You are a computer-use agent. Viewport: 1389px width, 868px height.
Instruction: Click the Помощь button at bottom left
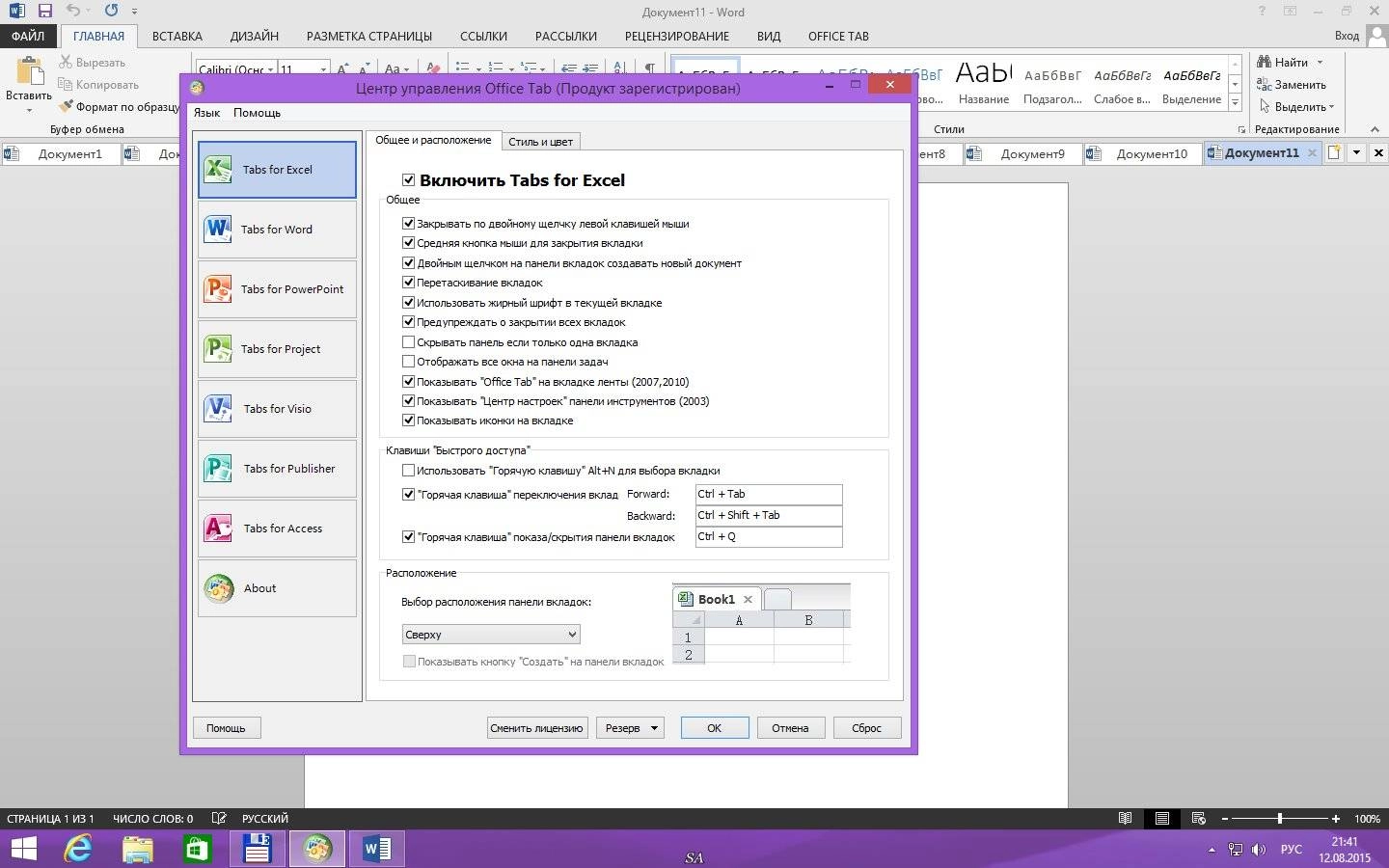click(226, 728)
